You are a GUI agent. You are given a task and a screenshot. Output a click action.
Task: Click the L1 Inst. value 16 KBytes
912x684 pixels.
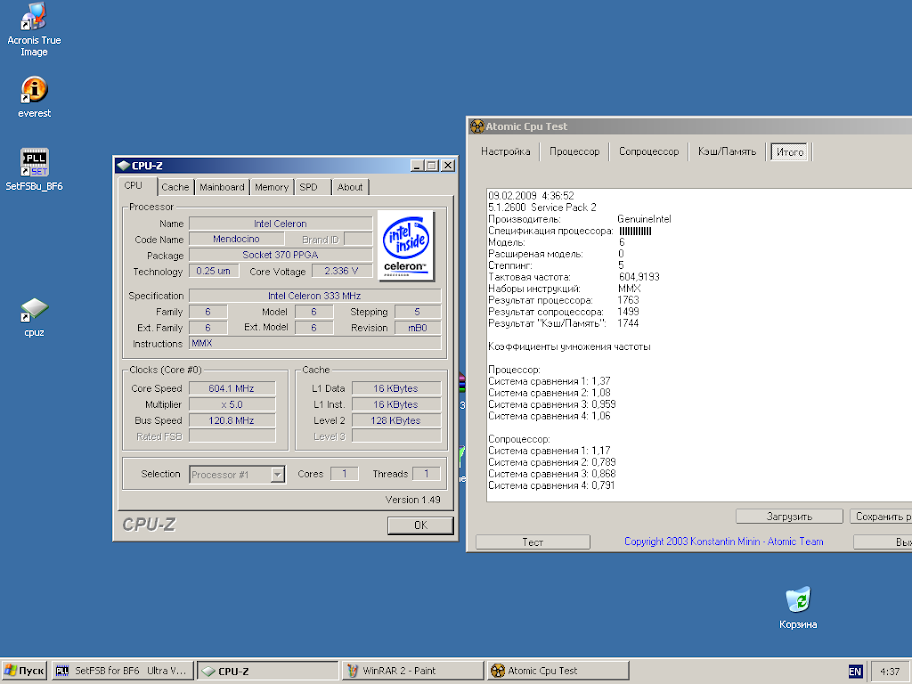tap(396, 404)
